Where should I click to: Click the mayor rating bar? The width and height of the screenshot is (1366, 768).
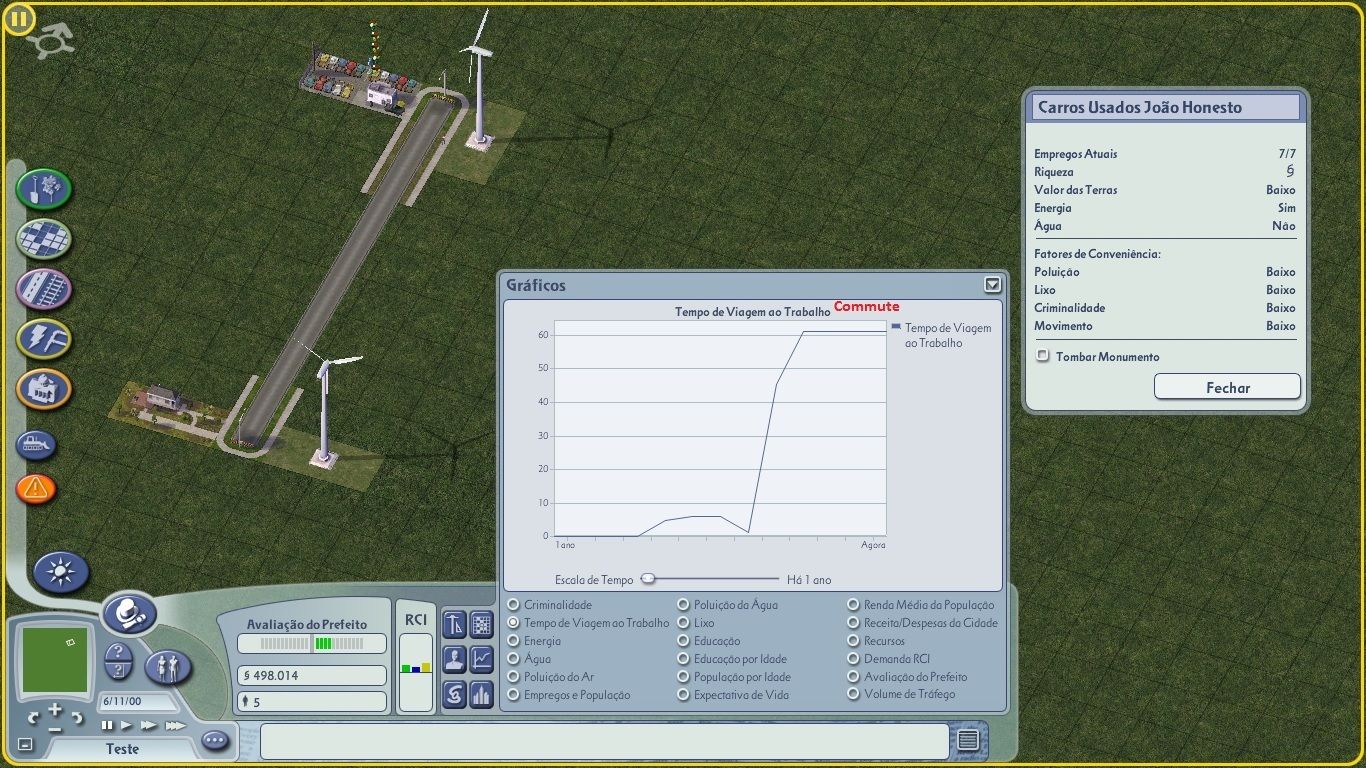311,643
